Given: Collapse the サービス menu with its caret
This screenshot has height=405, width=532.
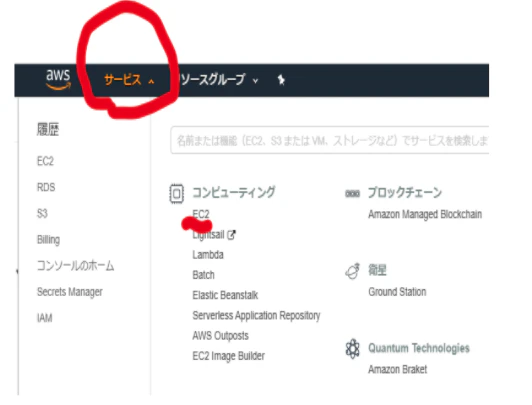Looking at the screenshot, I should pos(151,81).
